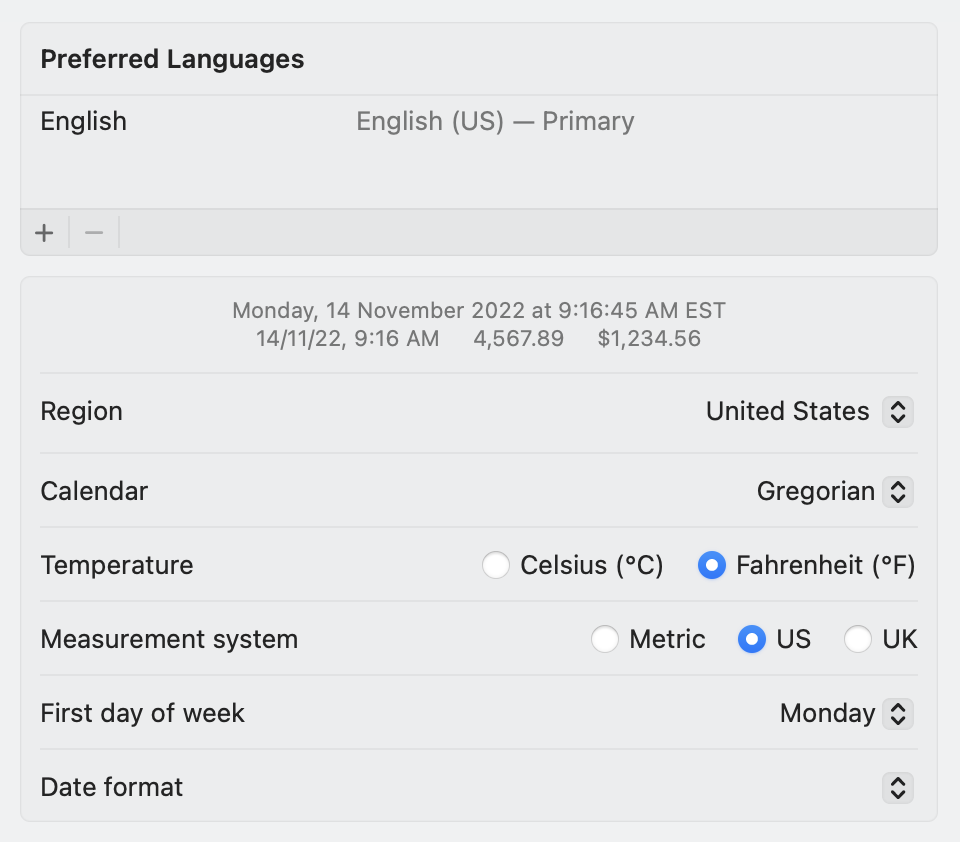Choose the Metric measurement system
Viewport: 960px width, 842px height.
(x=605, y=640)
